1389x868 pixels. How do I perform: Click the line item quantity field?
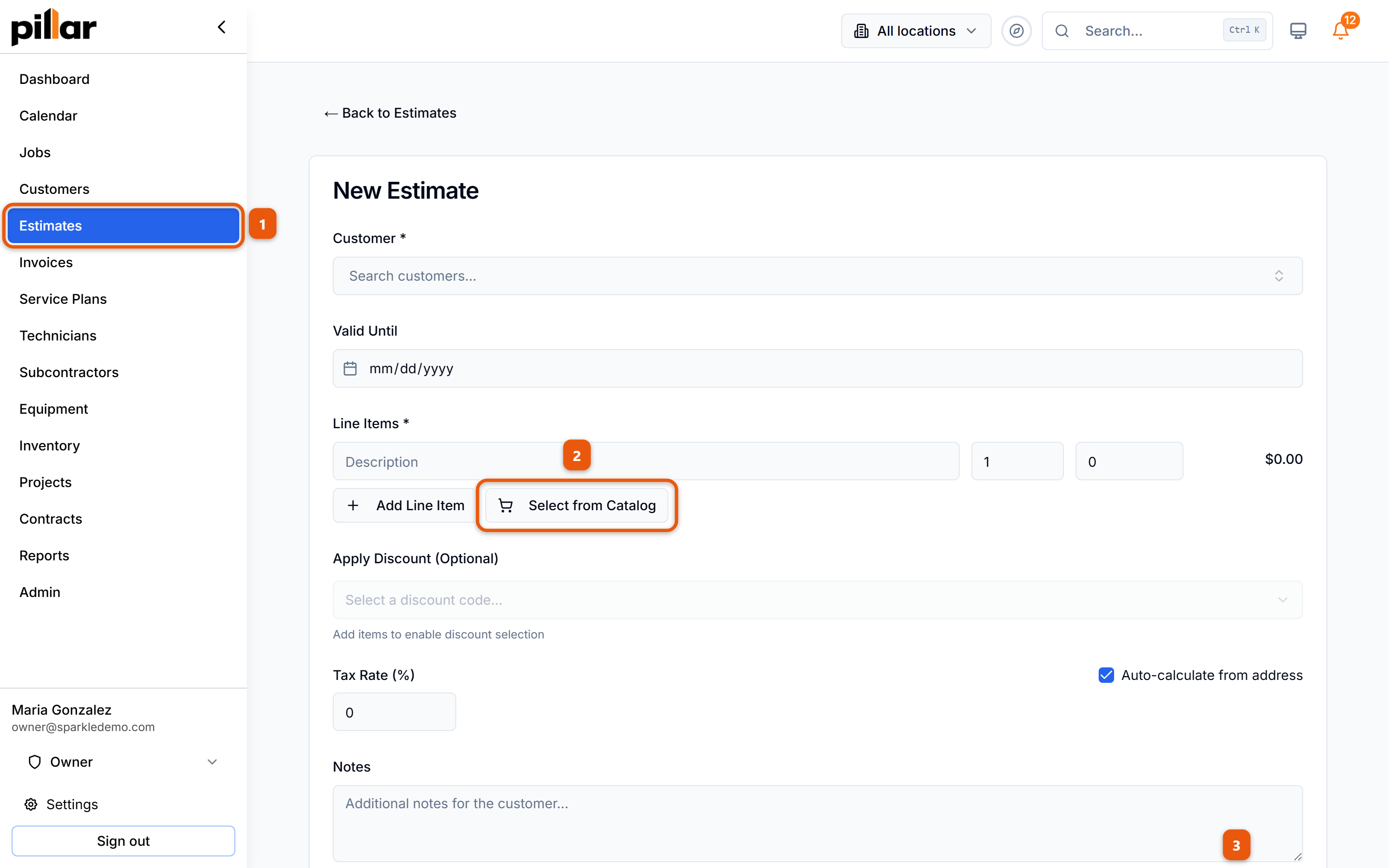[x=1017, y=461]
